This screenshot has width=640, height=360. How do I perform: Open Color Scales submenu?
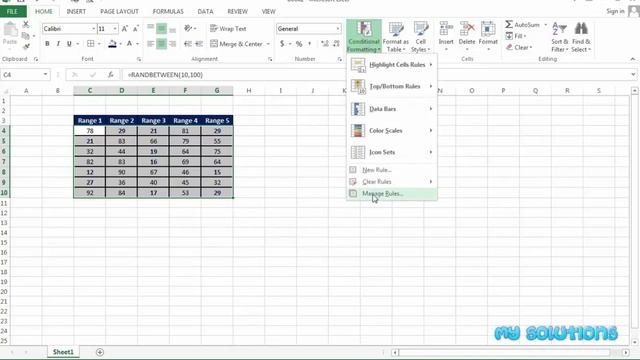tap(392, 130)
